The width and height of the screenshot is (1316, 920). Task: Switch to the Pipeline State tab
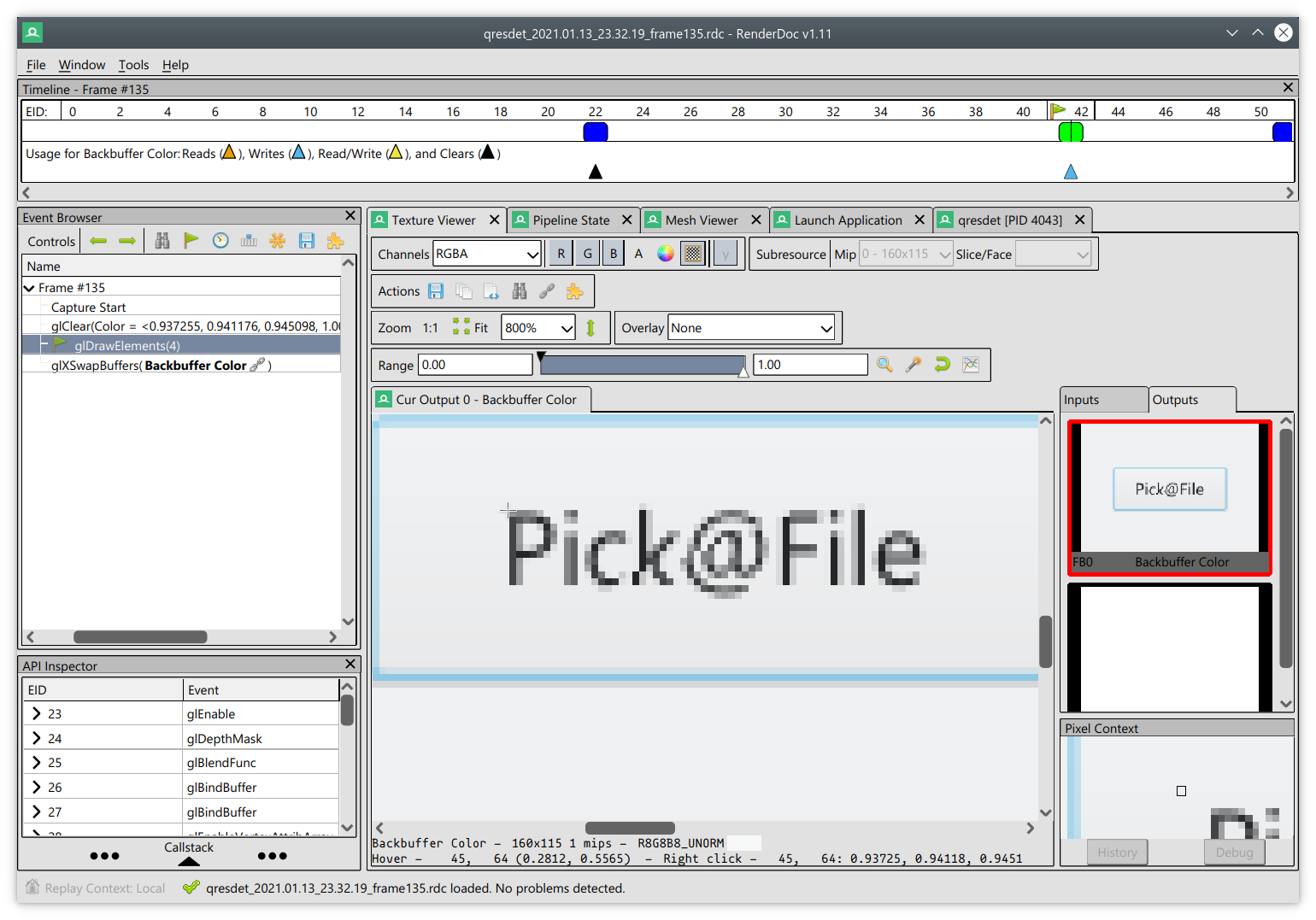point(572,220)
